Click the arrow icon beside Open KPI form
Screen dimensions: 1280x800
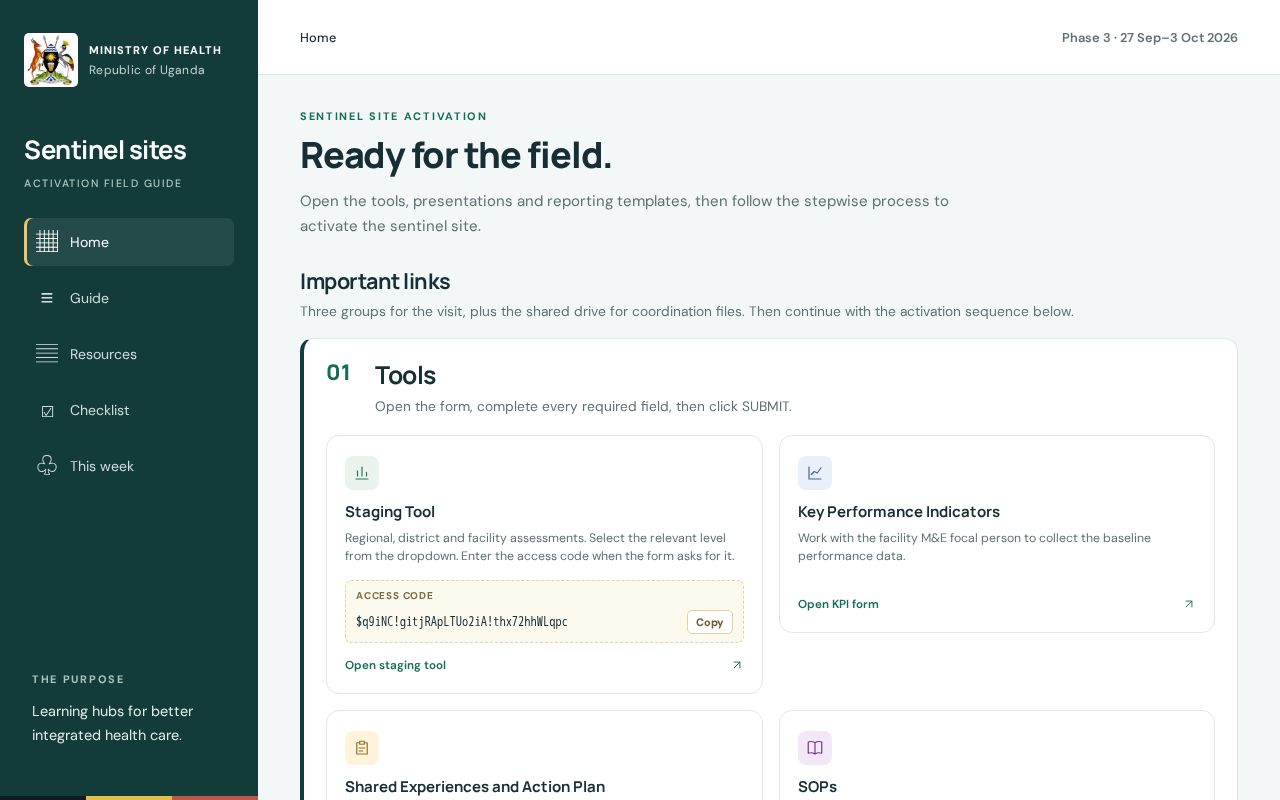[x=1189, y=604]
